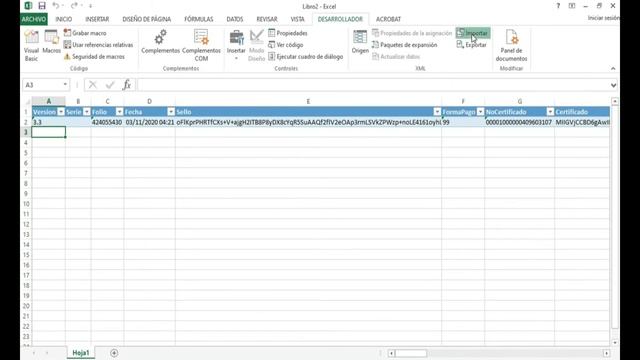
Task: Open the Serie column filter dropdown
Action: point(87,112)
